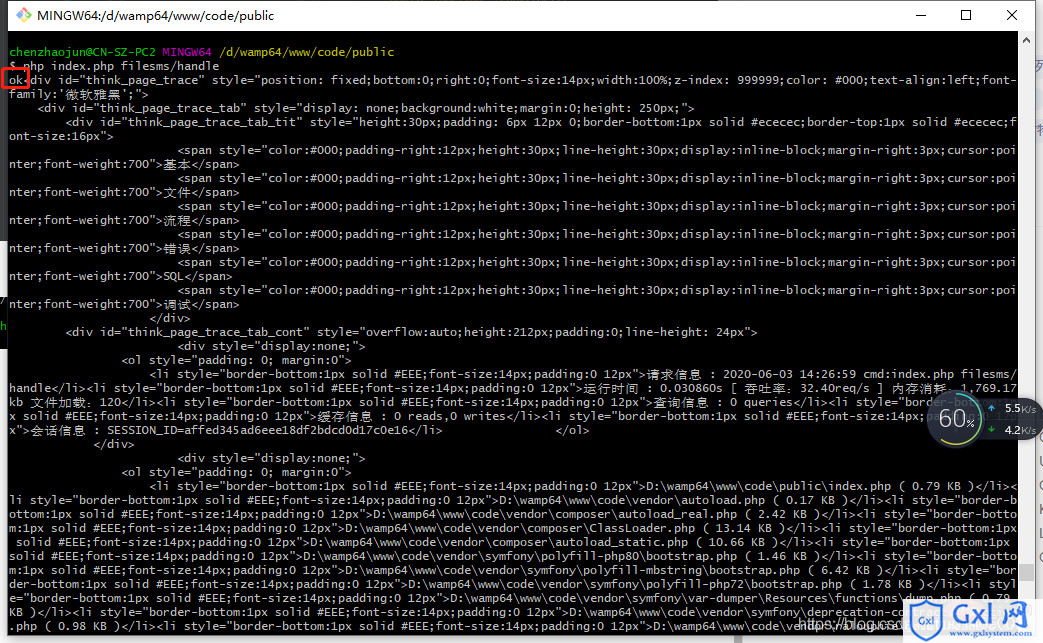1043x643 pixels.
Task: Click the SESSION_ID=affed345ad6eee18df2bdcd0d17c0e16 text
Action: pyautogui.click(x=257, y=430)
